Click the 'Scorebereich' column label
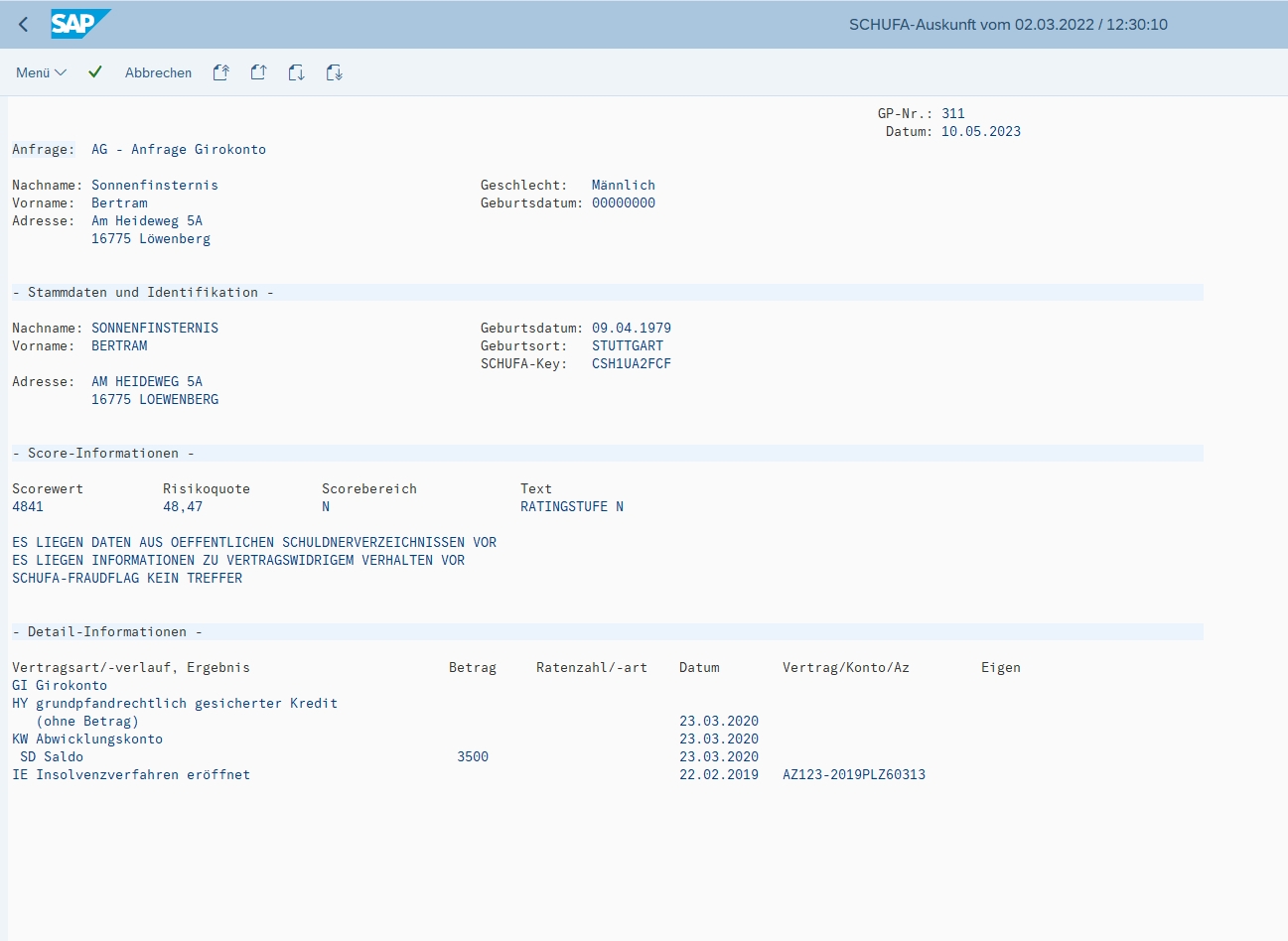The image size is (1288, 941). [369, 488]
